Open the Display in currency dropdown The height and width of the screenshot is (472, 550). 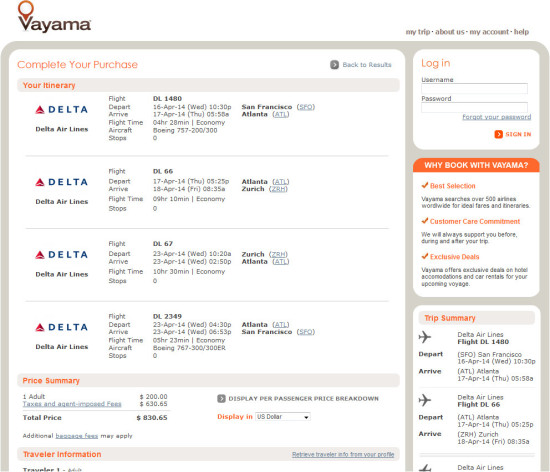[x=283, y=417]
